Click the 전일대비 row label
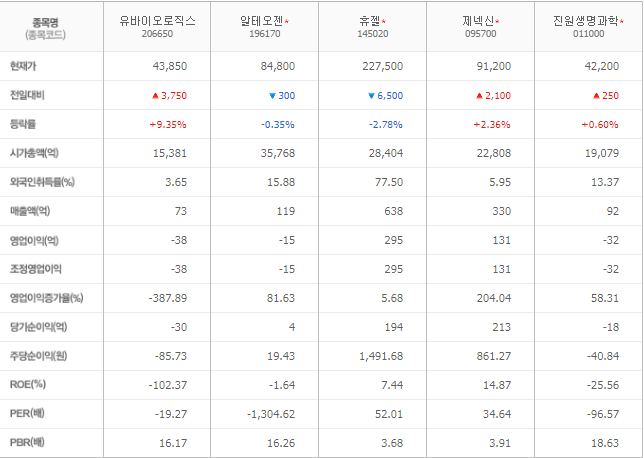Screen dimensions: 644x458 [27, 95]
